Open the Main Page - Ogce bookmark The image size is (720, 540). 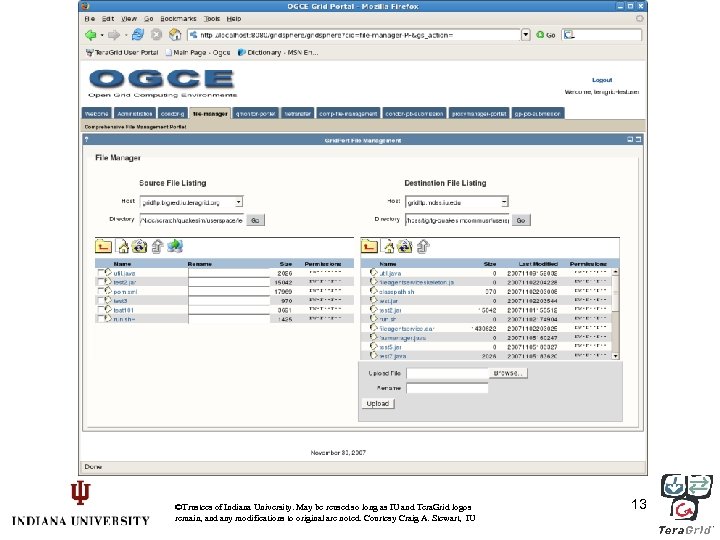pos(198,52)
